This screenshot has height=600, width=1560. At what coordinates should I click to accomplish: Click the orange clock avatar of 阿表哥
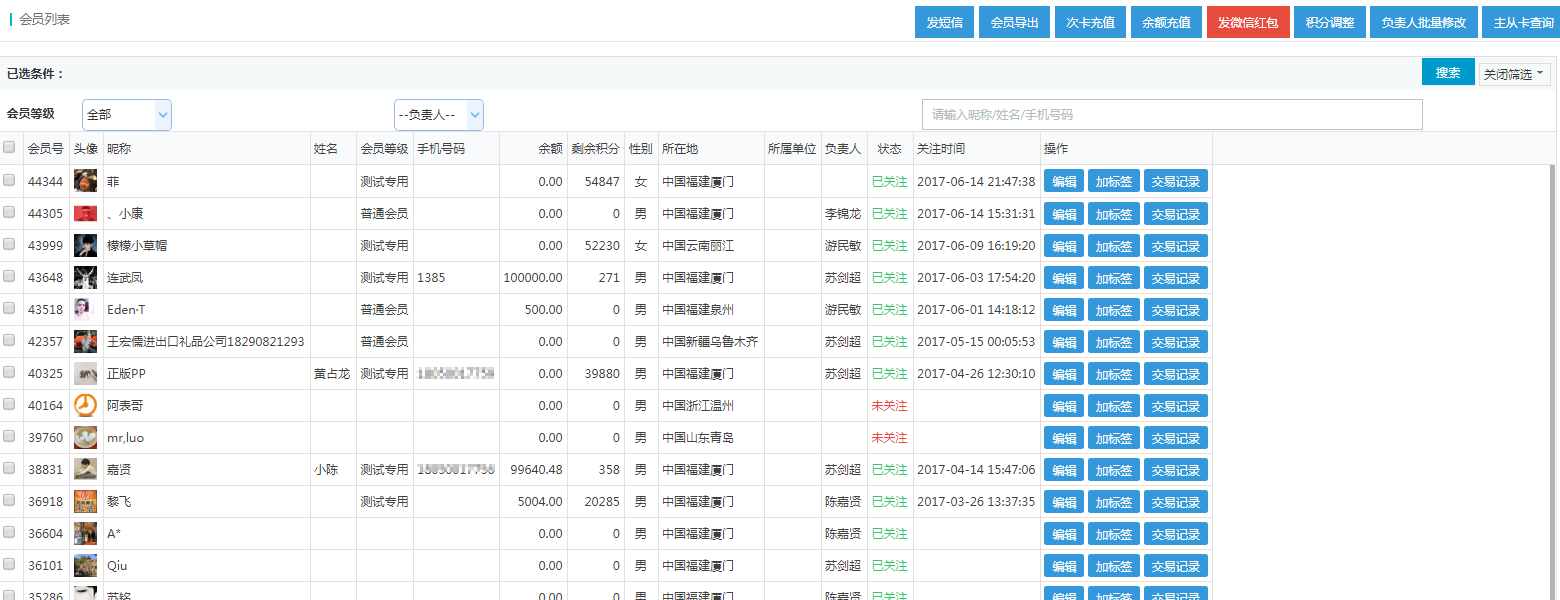[x=86, y=405]
